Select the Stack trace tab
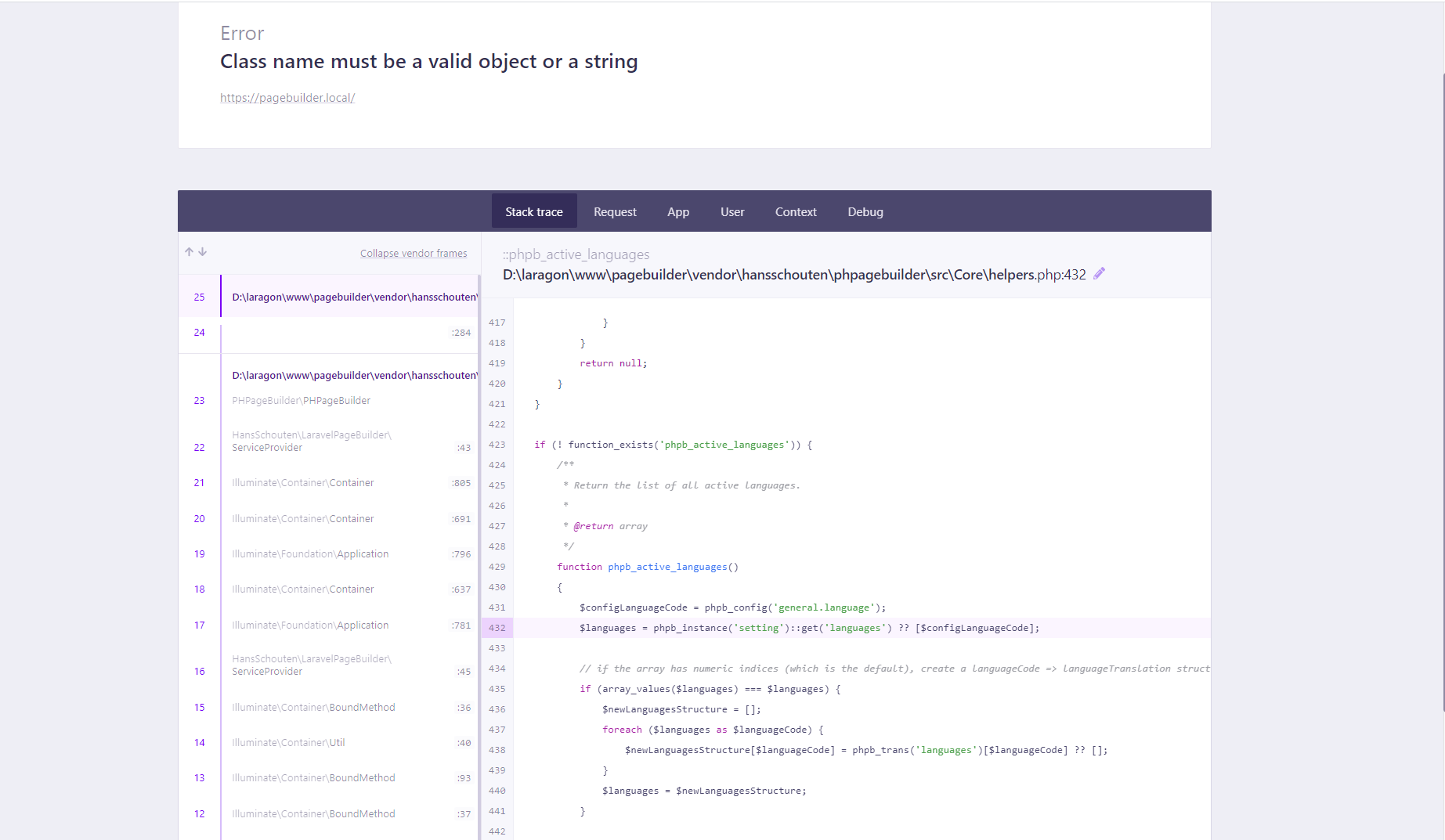1445x840 pixels. 533,211
